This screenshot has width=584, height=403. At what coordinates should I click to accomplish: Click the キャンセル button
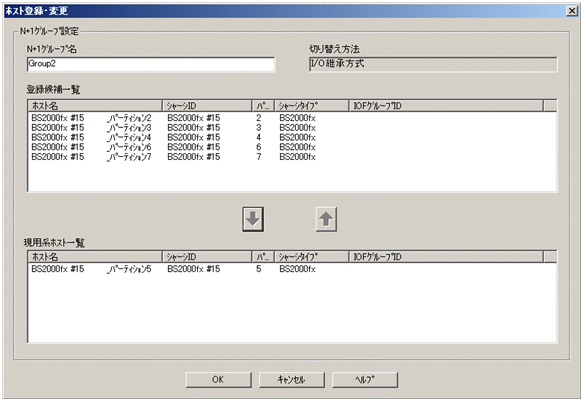tap(292, 380)
